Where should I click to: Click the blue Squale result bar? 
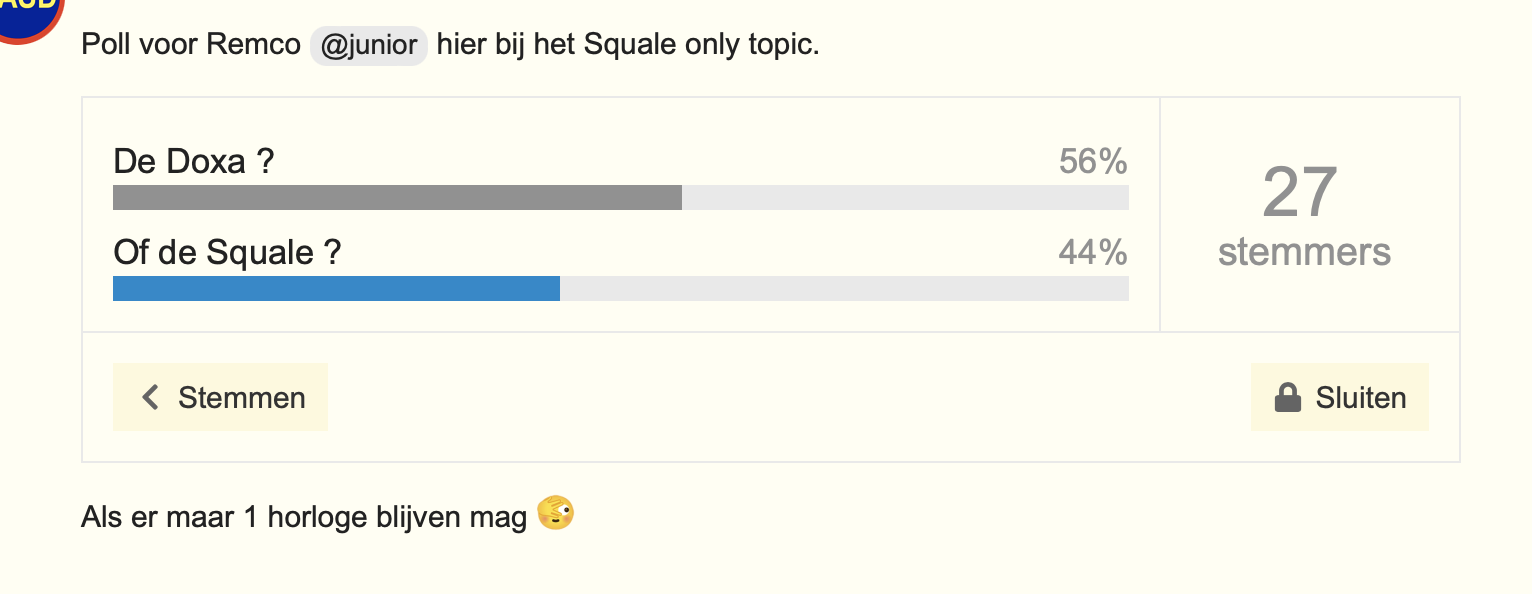[336, 288]
